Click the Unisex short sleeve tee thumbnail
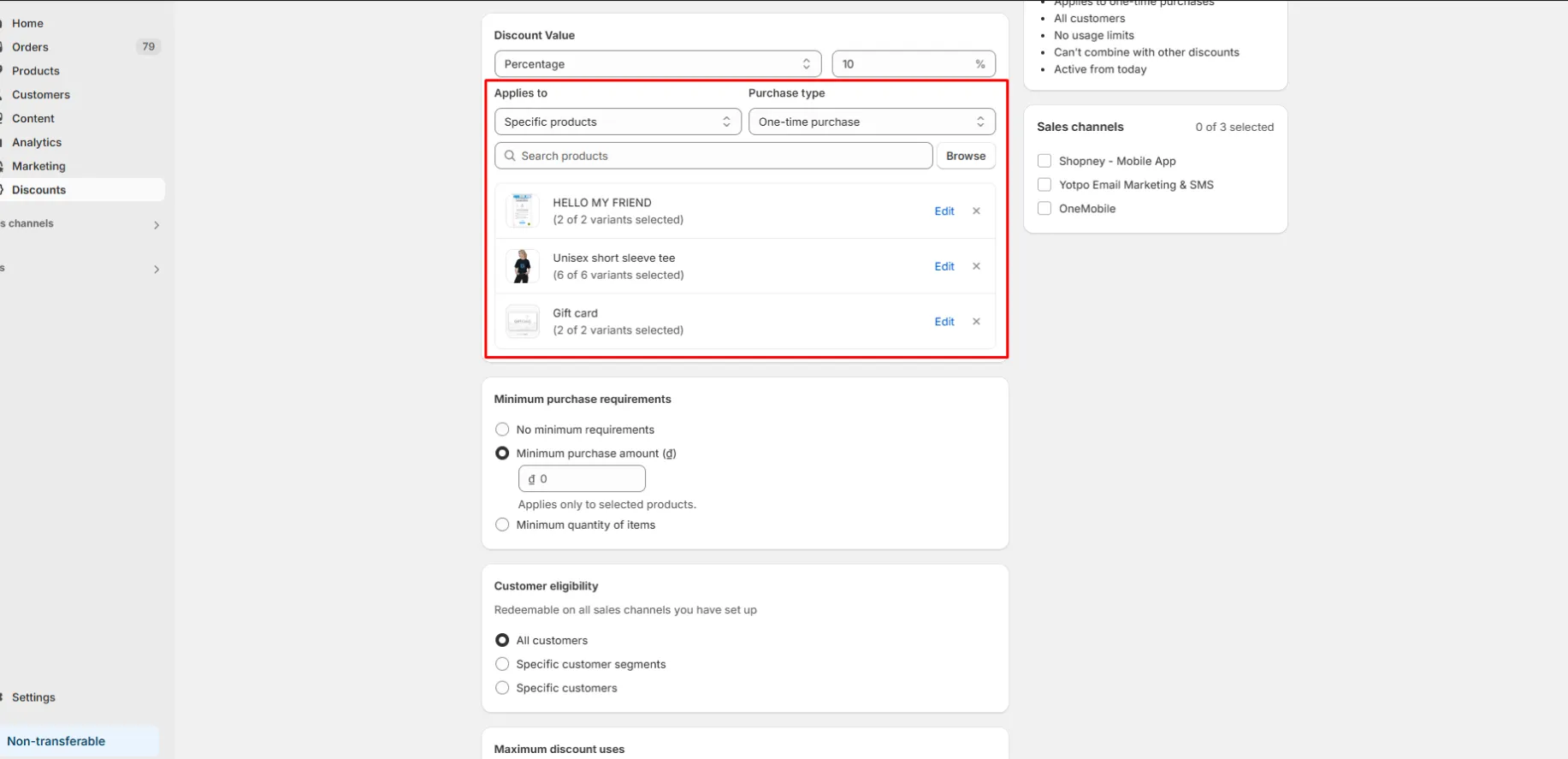The height and width of the screenshot is (759, 1568). (x=522, y=266)
